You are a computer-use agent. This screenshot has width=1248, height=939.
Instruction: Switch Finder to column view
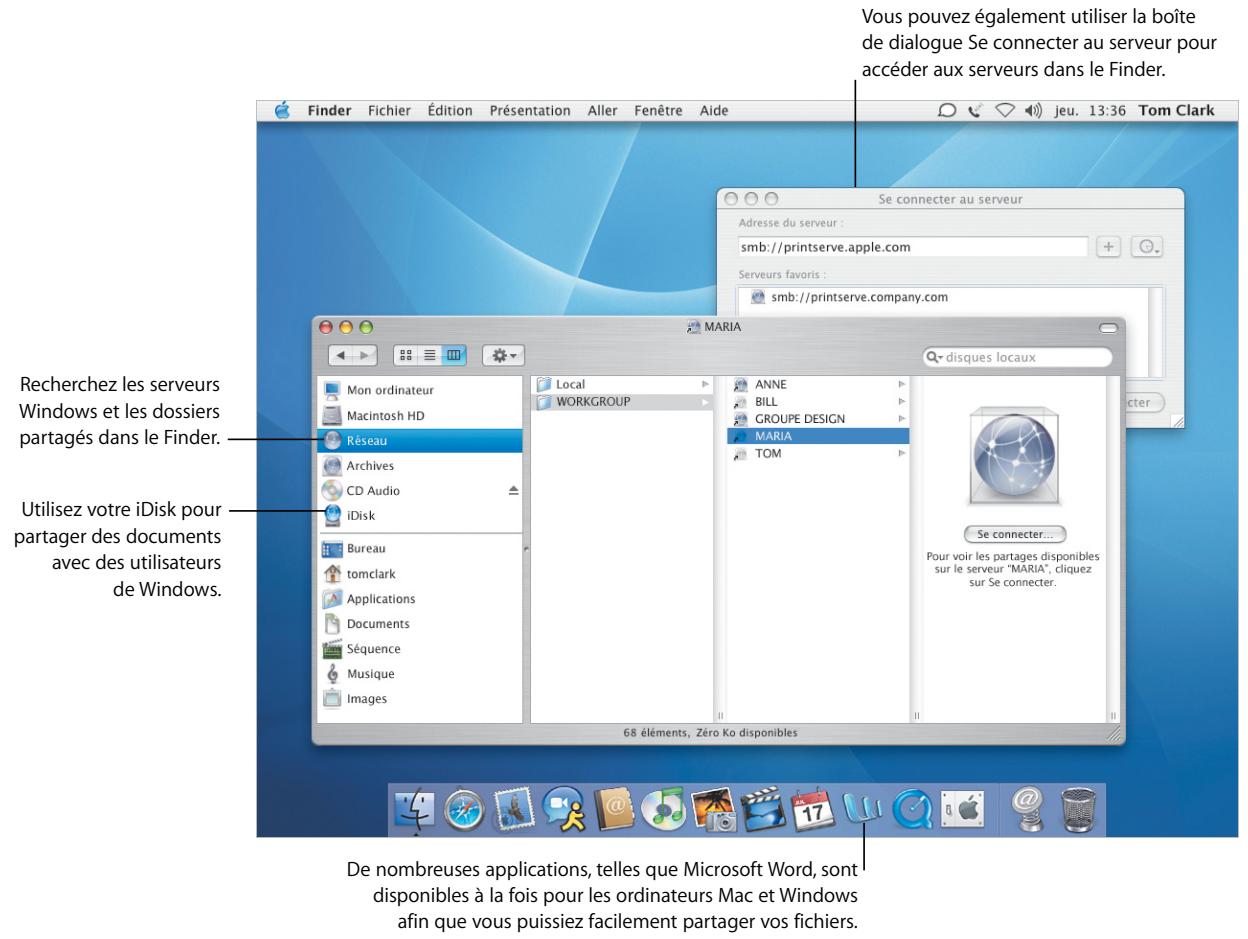tap(453, 356)
